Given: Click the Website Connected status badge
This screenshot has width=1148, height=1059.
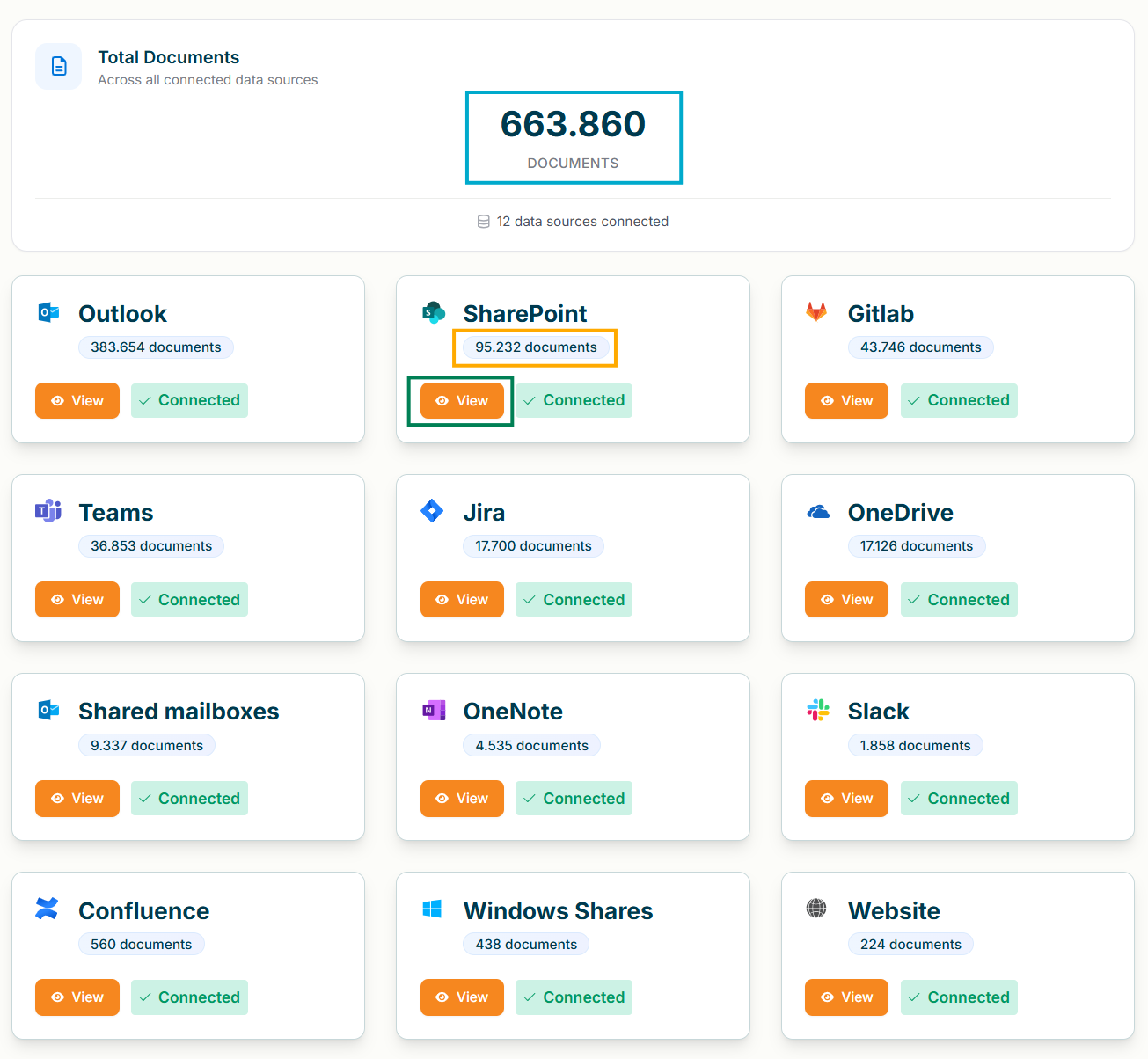Looking at the screenshot, I should (959, 997).
